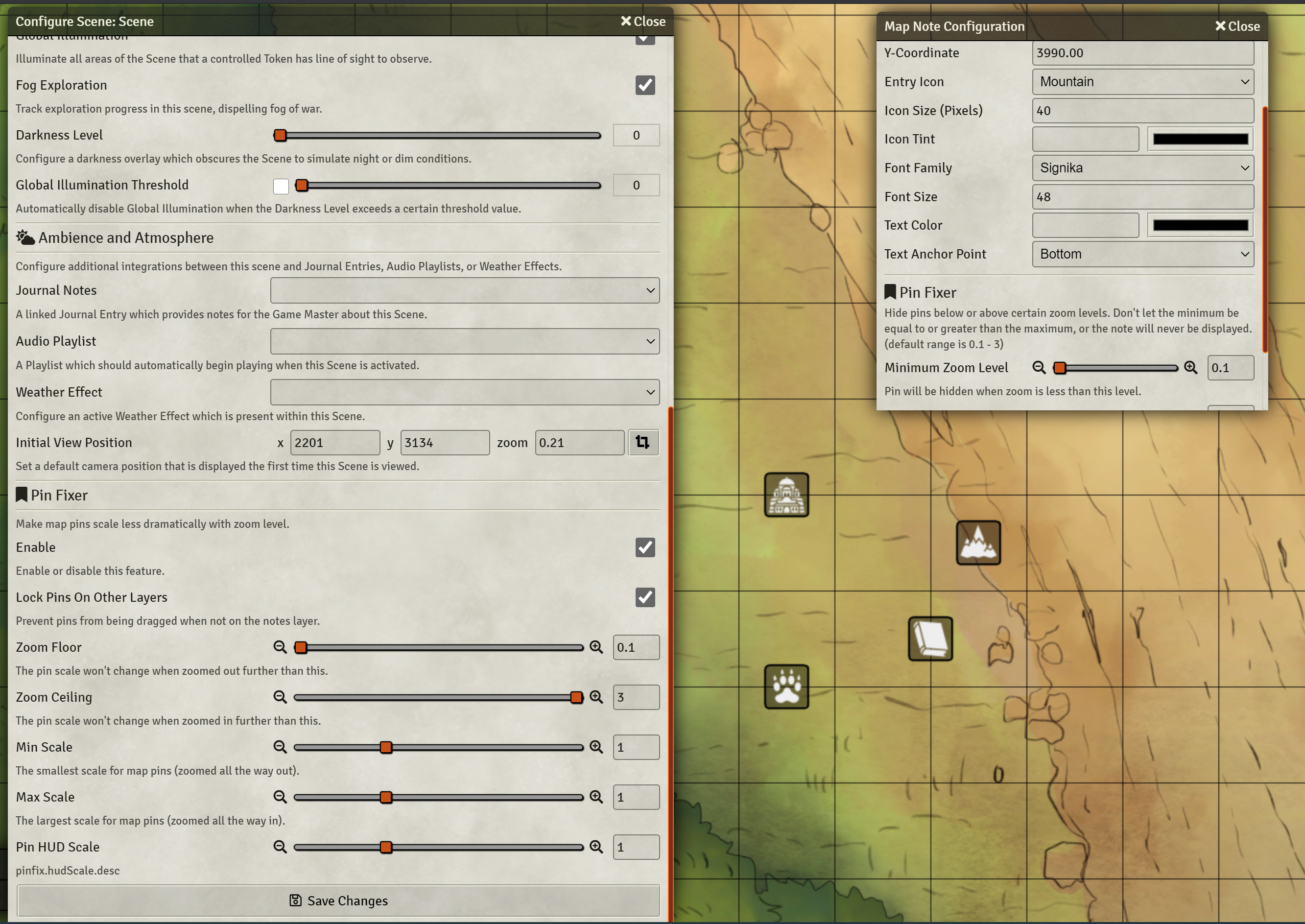Open the Font Family Signika dropdown
The height and width of the screenshot is (924, 1305).
pyautogui.click(x=1142, y=168)
